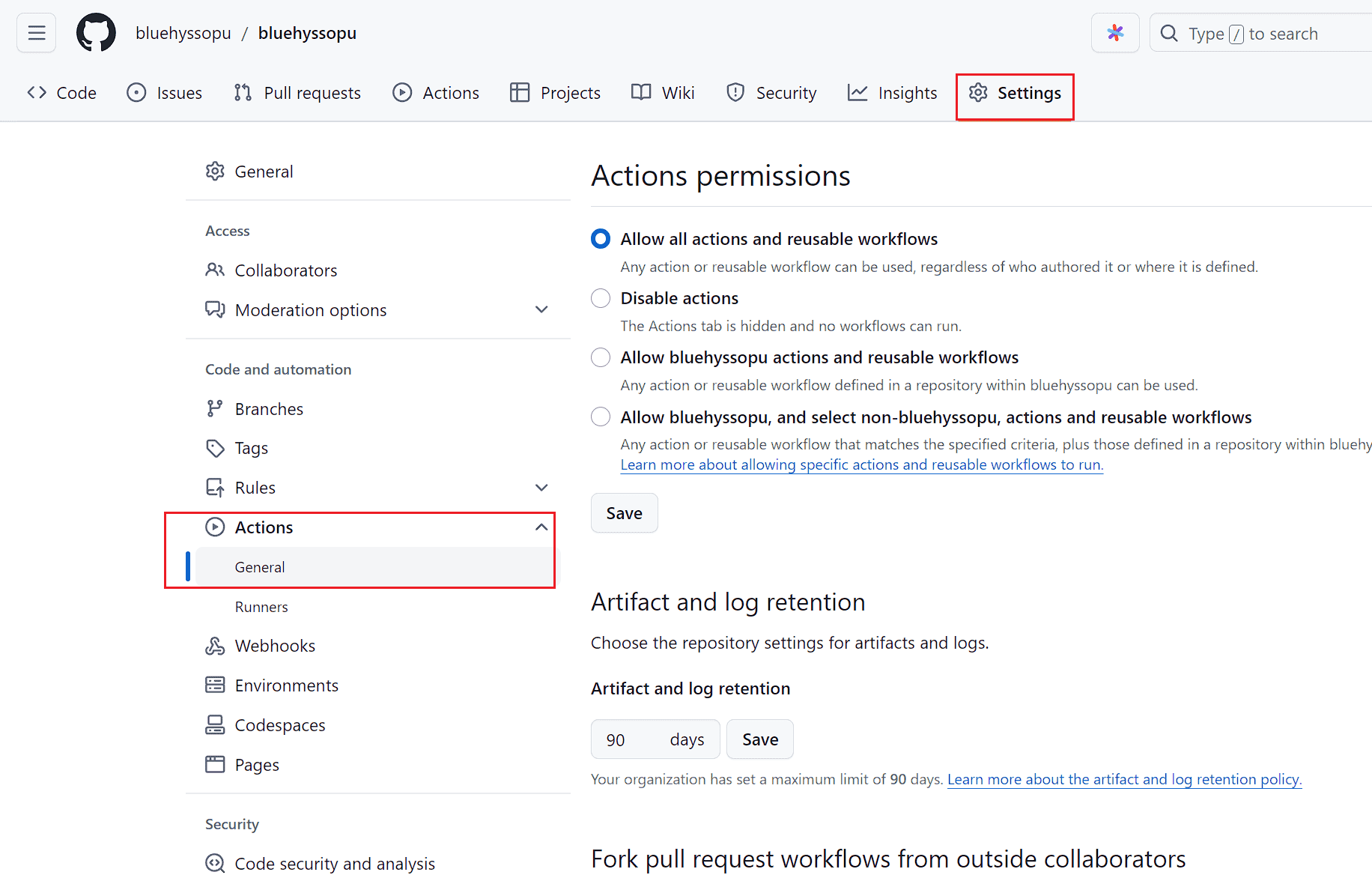1372x875 pixels.
Task: Click the GitHub logo icon
Action: (96, 33)
